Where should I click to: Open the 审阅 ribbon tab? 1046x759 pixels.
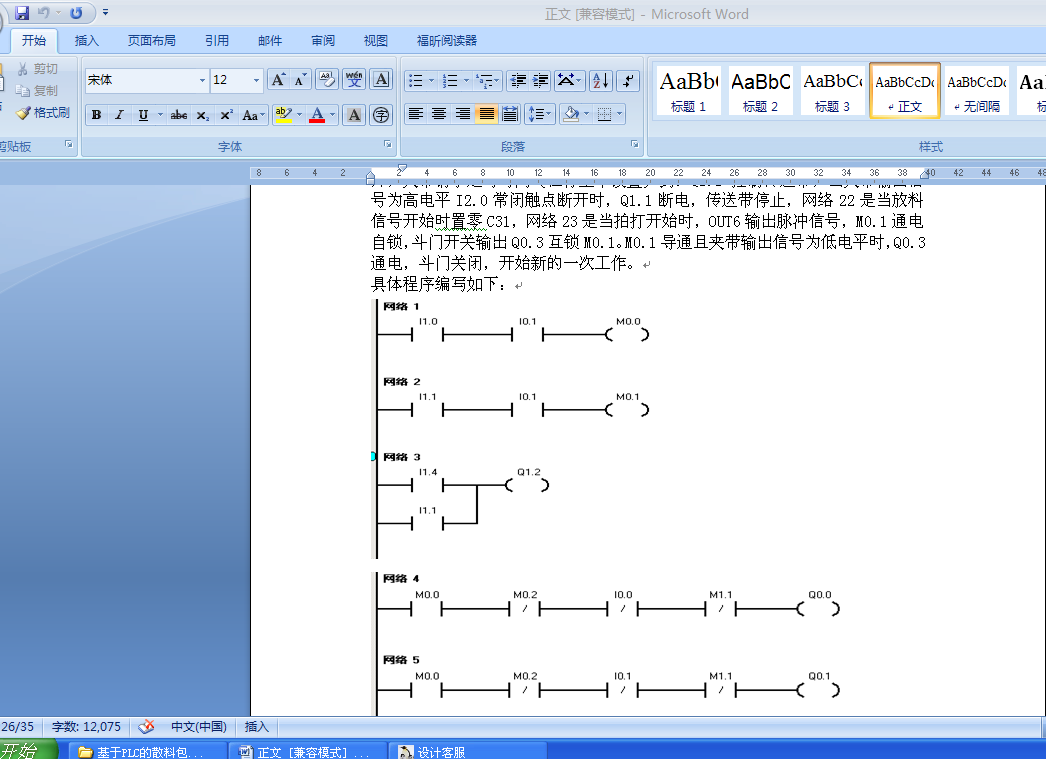tap(323, 41)
